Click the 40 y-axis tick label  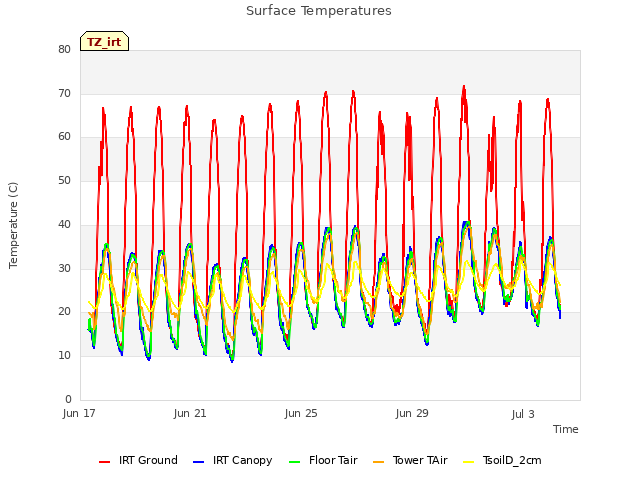64,224
